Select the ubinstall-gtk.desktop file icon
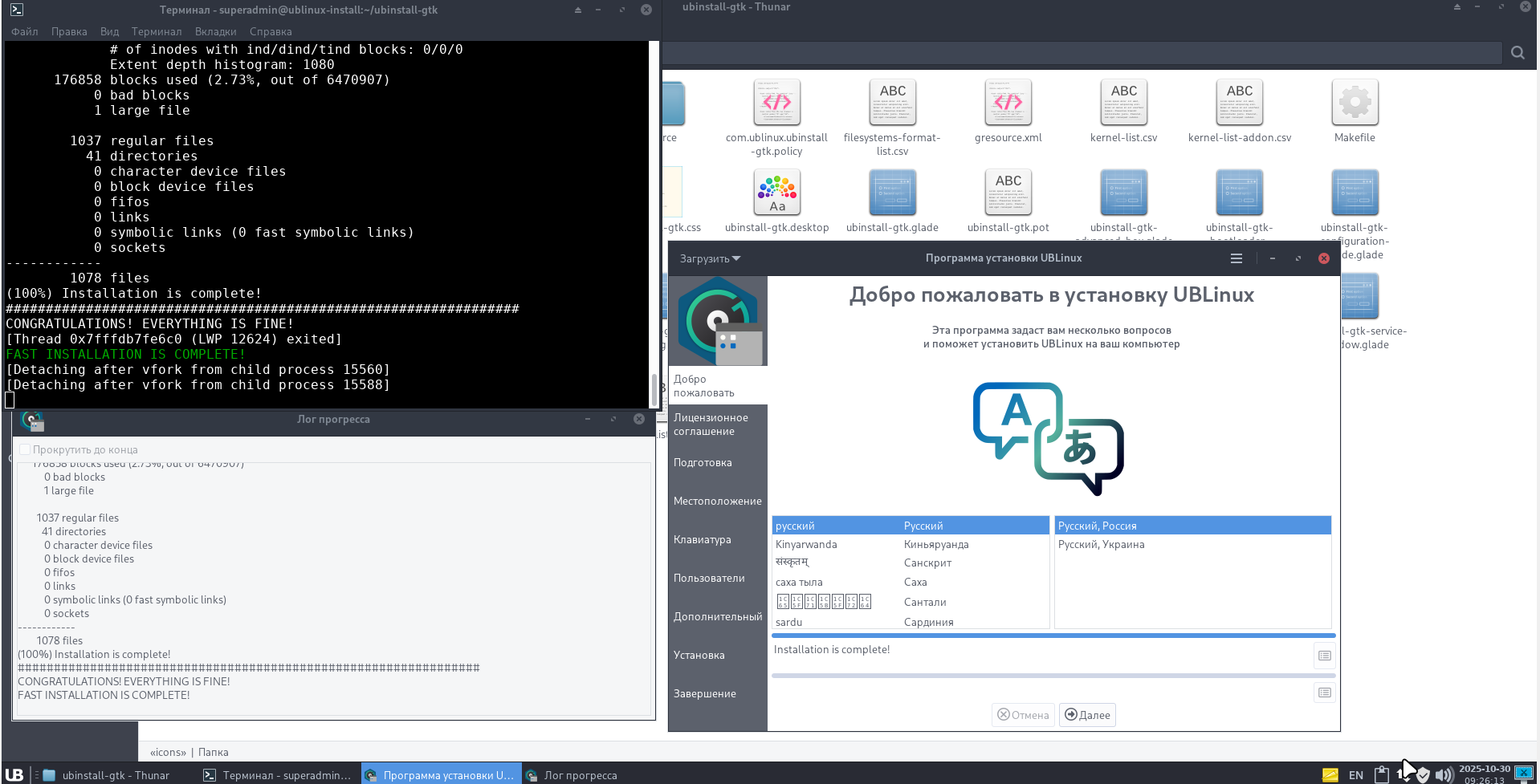1540x784 pixels. [x=776, y=192]
